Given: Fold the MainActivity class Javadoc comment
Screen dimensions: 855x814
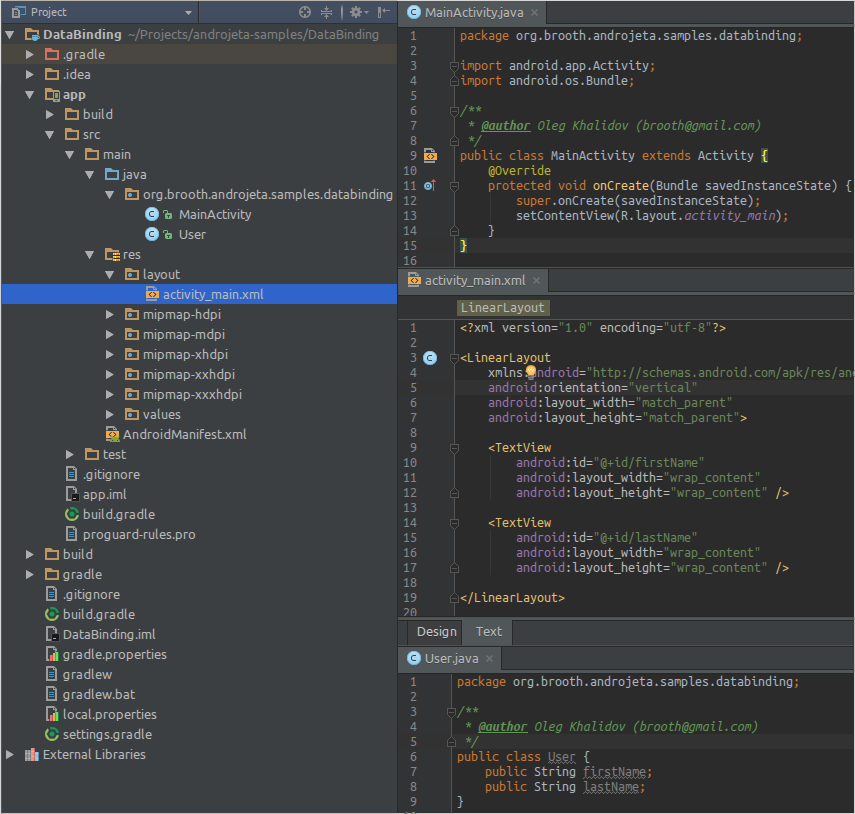Looking at the screenshot, I should click(453, 111).
